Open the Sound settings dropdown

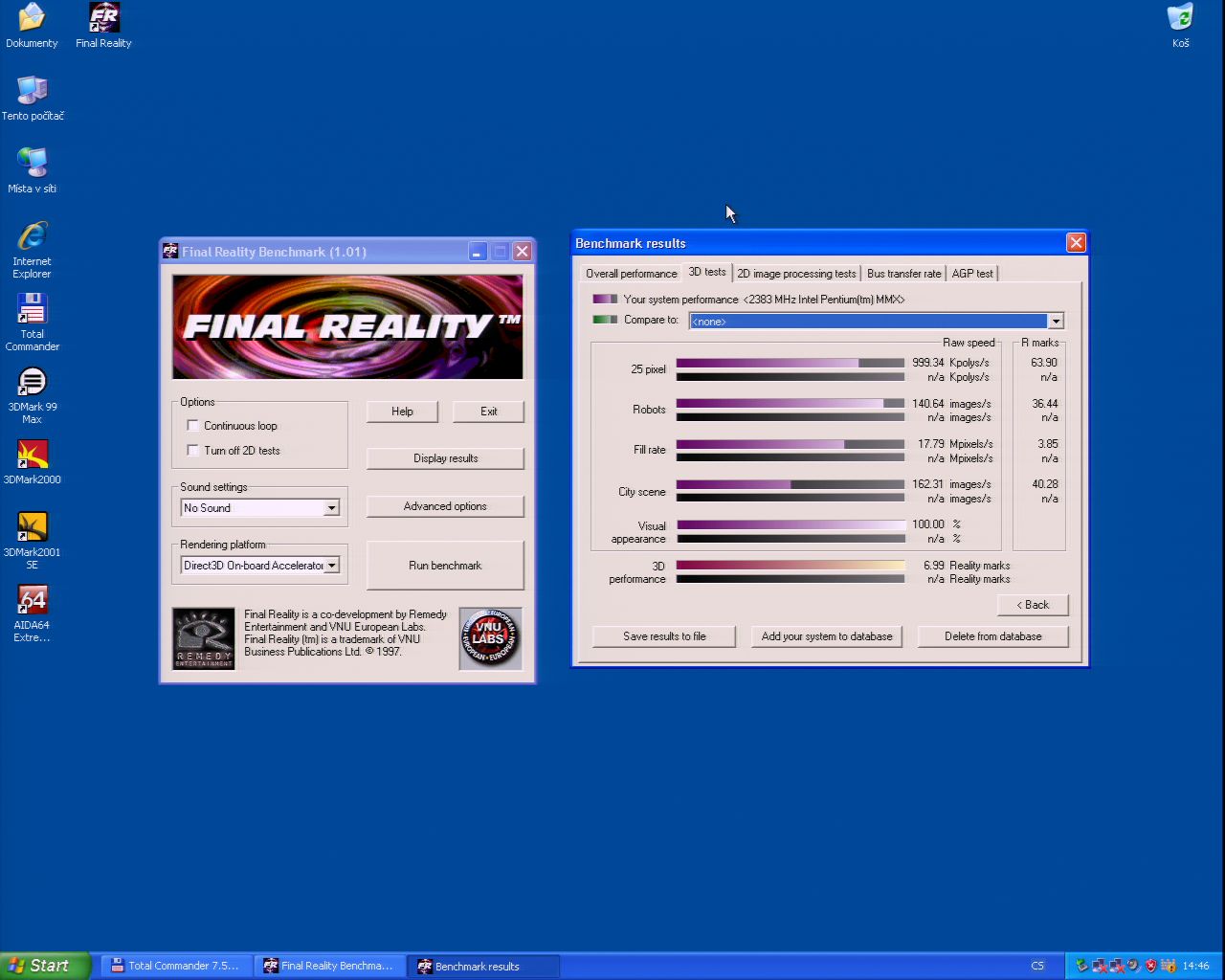tap(331, 508)
